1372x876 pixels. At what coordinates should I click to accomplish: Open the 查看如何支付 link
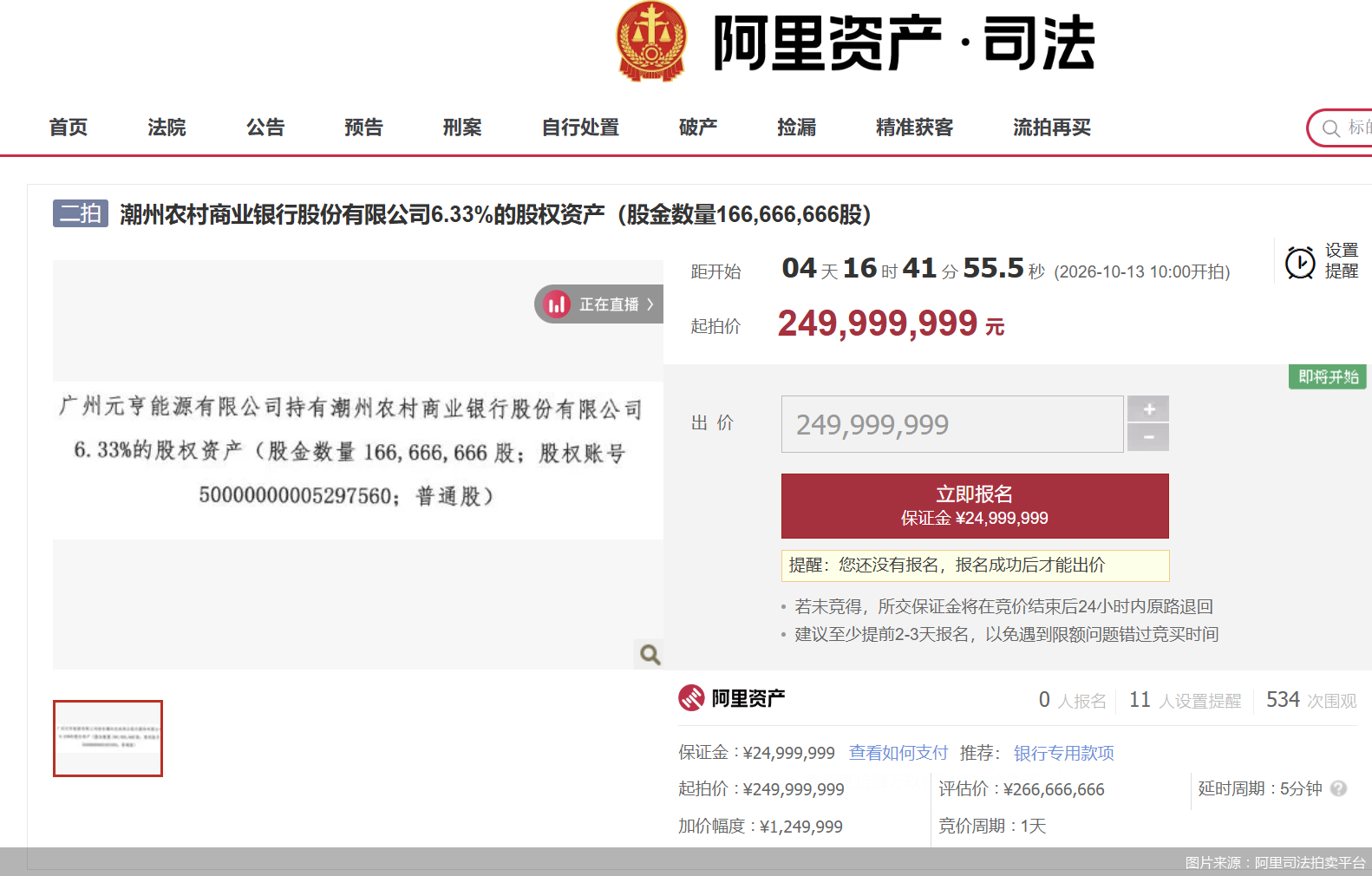click(898, 753)
